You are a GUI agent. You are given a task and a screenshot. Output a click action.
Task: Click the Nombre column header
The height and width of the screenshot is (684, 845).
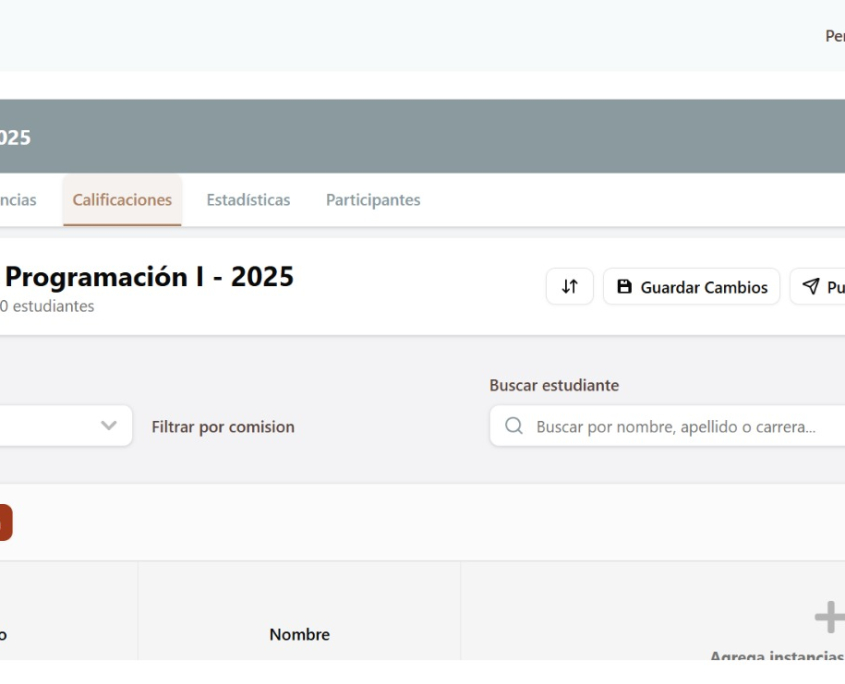tap(299, 634)
